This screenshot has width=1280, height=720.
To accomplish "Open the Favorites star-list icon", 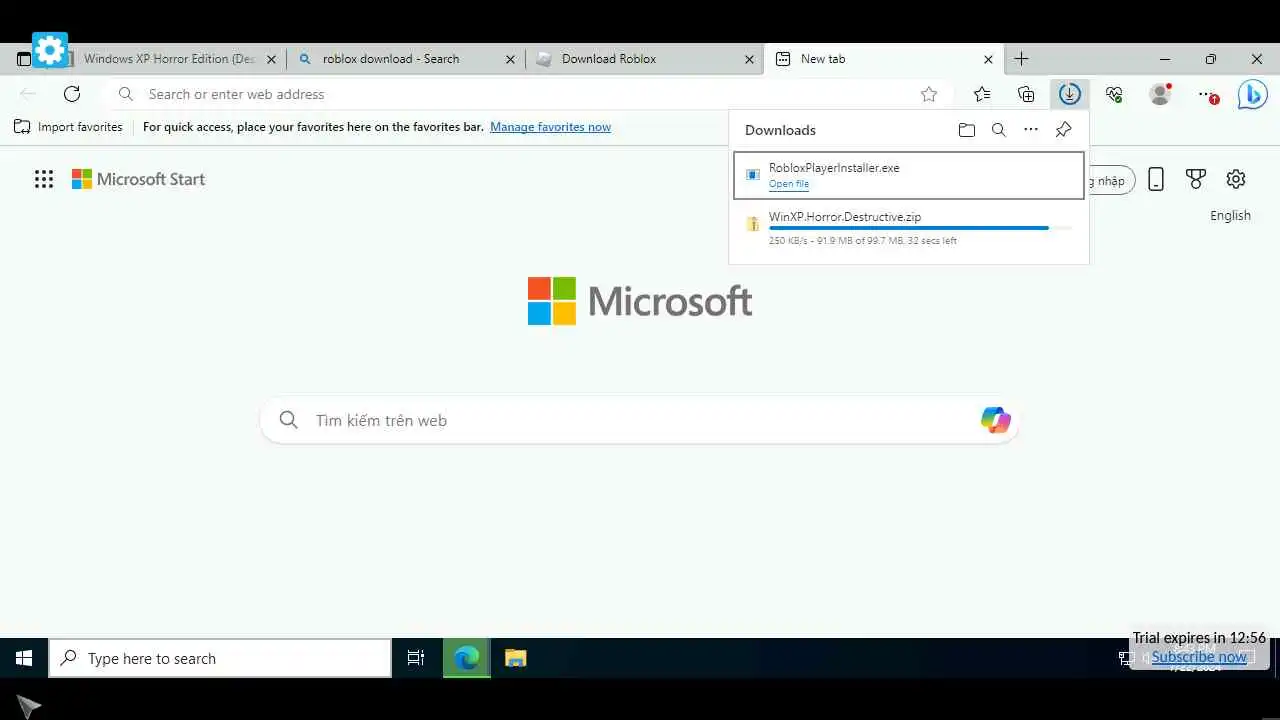I will [982, 94].
